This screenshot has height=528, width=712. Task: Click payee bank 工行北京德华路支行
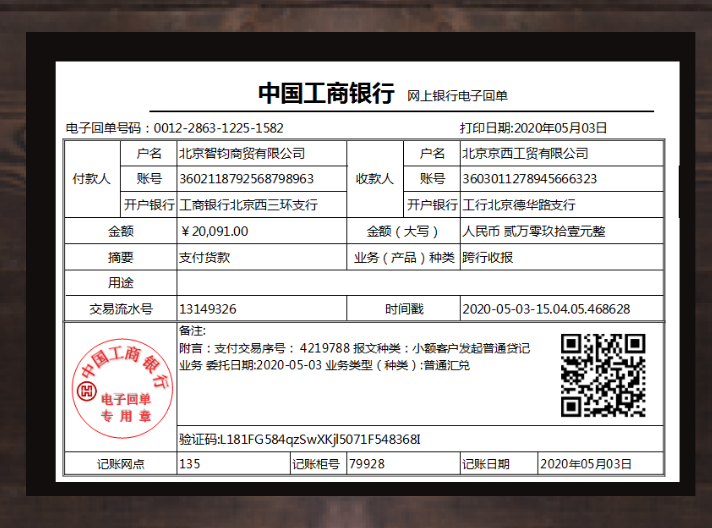pos(519,205)
